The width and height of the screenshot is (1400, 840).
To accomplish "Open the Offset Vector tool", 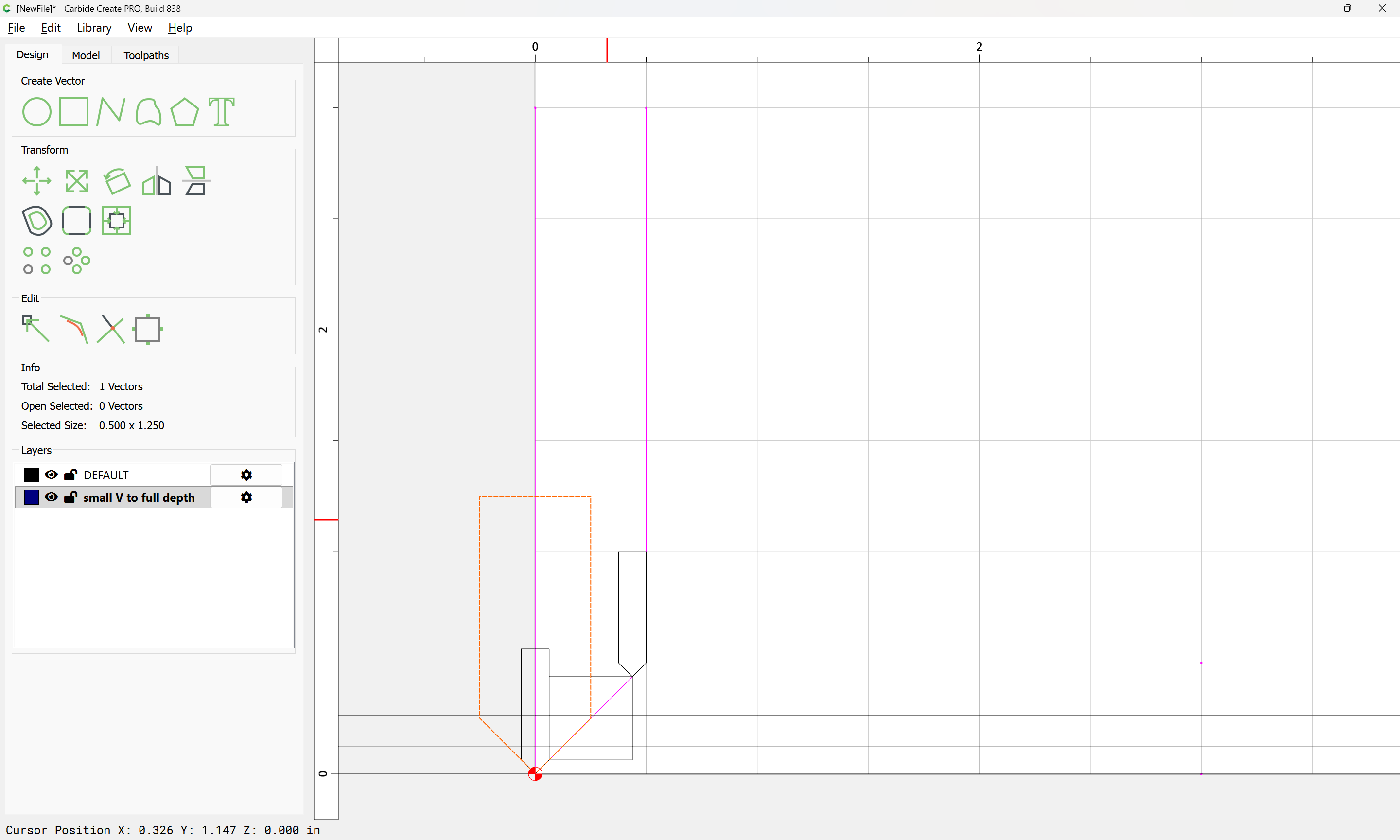I will click(x=37, y=221).
